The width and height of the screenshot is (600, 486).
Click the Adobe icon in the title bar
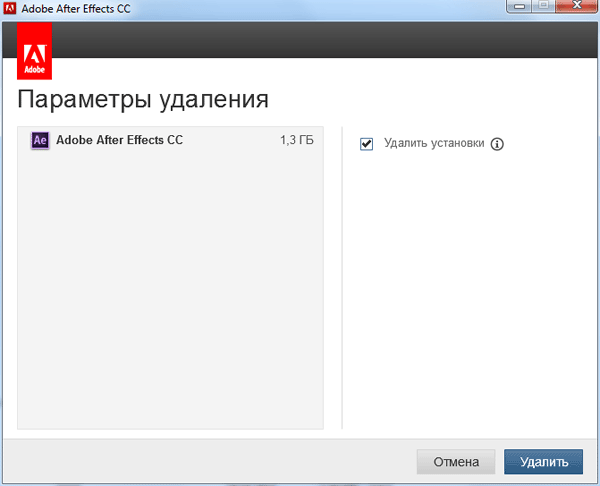point(10,8)
